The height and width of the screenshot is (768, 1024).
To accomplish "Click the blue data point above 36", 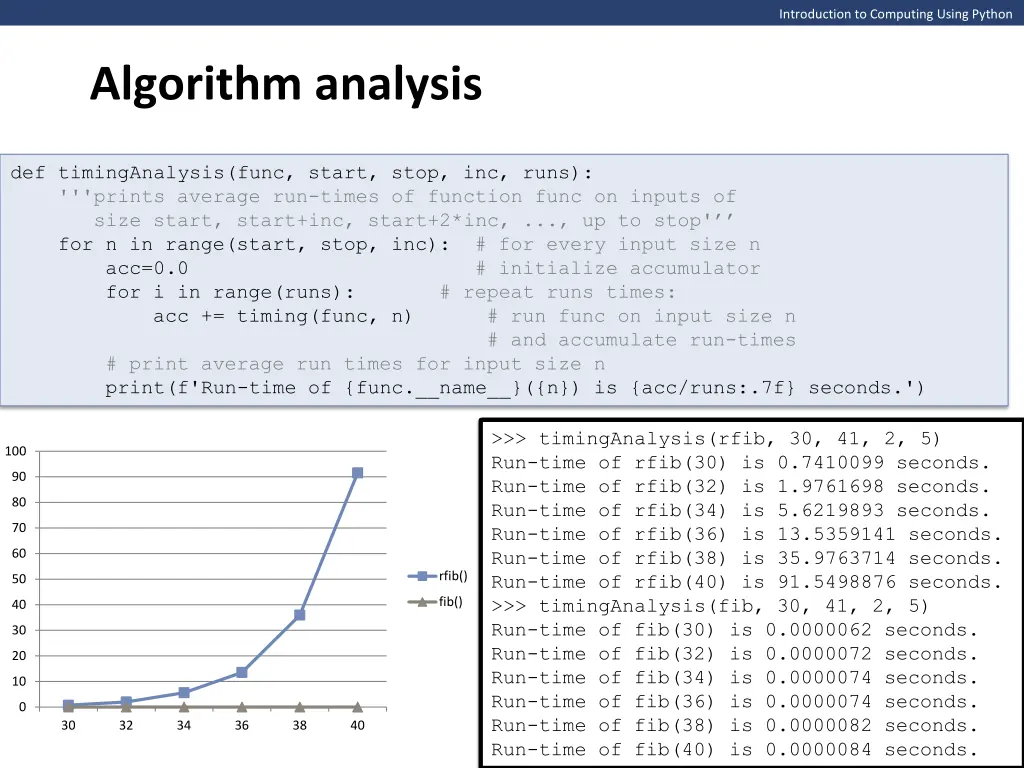I will click(241, 672).
